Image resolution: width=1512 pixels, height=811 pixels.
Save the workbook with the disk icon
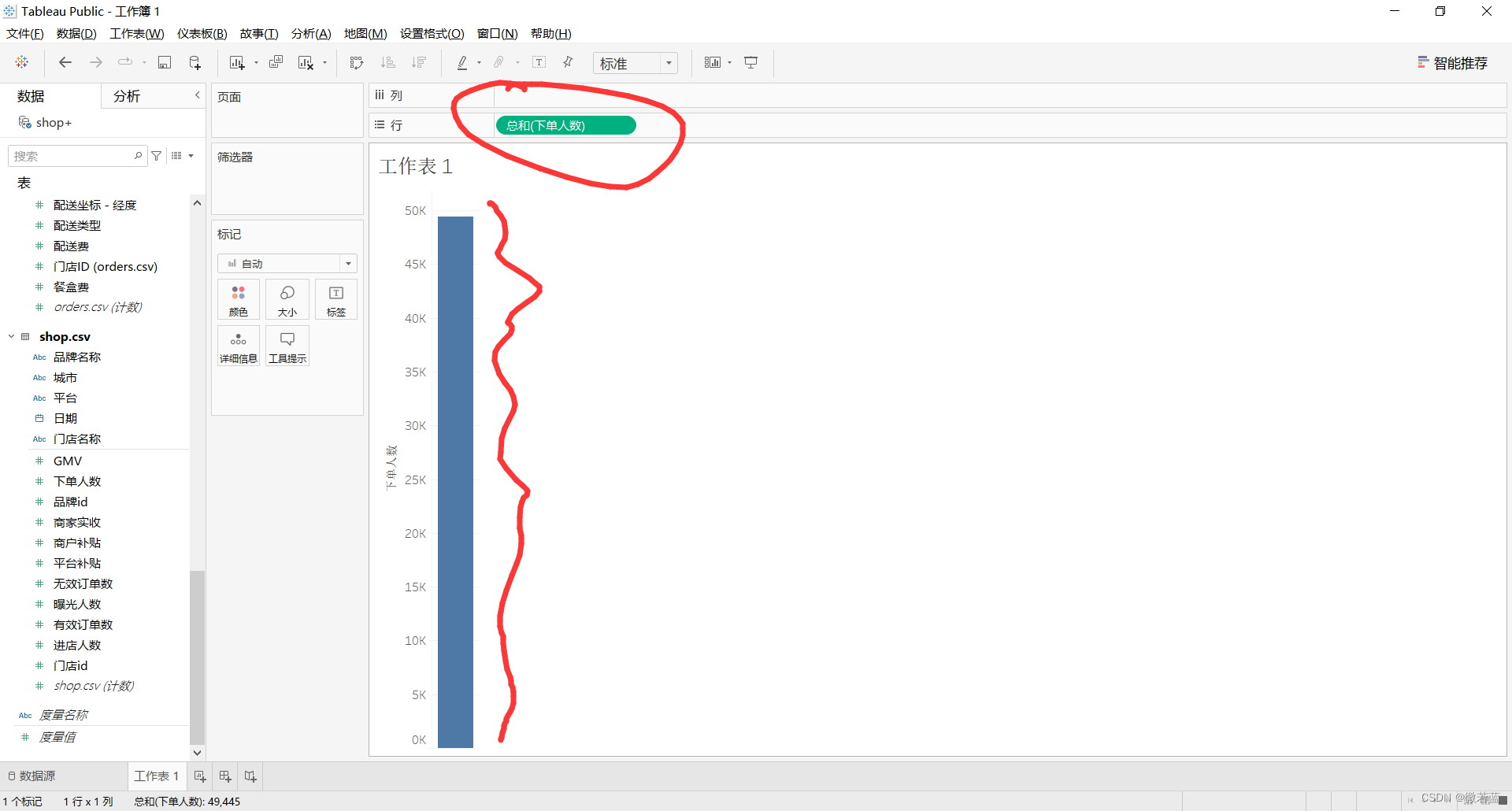165,62
